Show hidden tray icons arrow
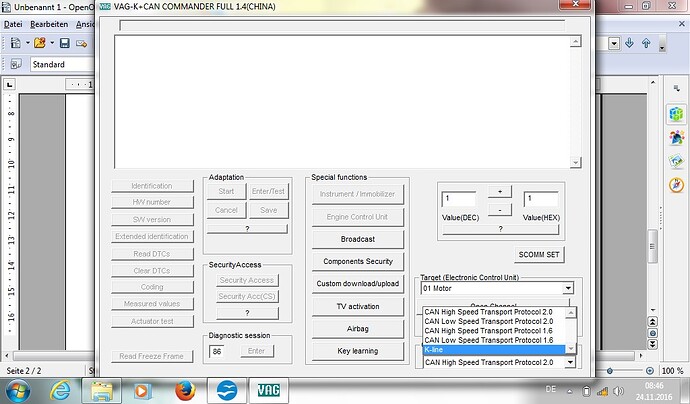The width and height of the screenshot is (690, 404). [x=570, y=391]
